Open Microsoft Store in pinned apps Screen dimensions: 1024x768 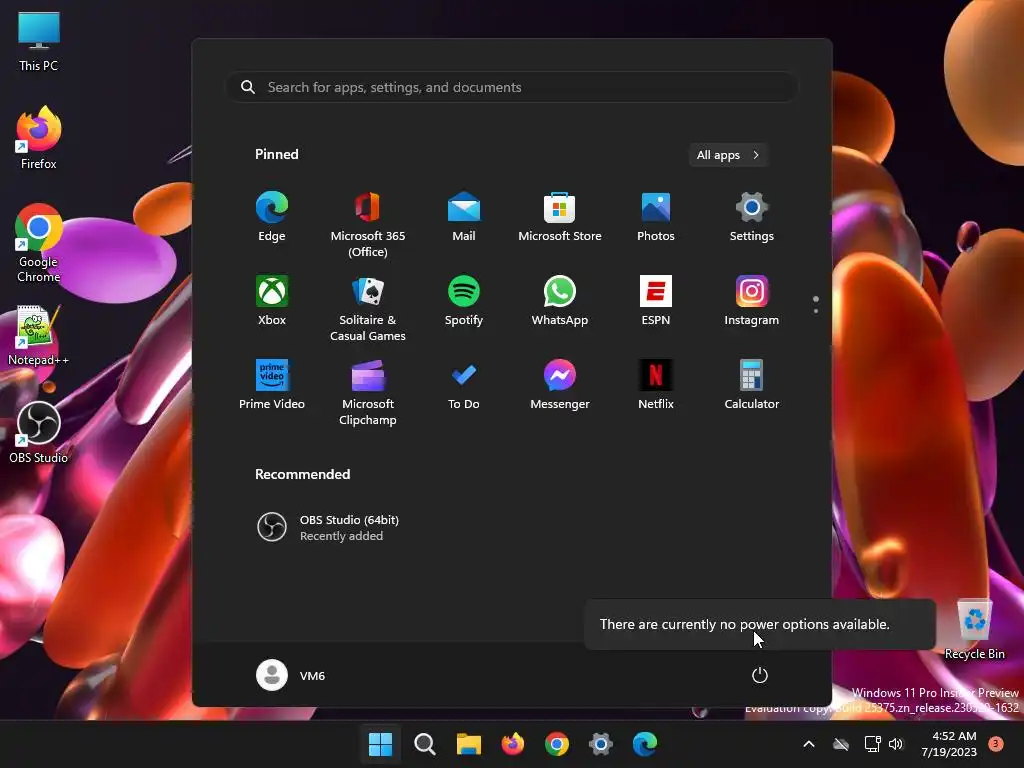[560, 217]
